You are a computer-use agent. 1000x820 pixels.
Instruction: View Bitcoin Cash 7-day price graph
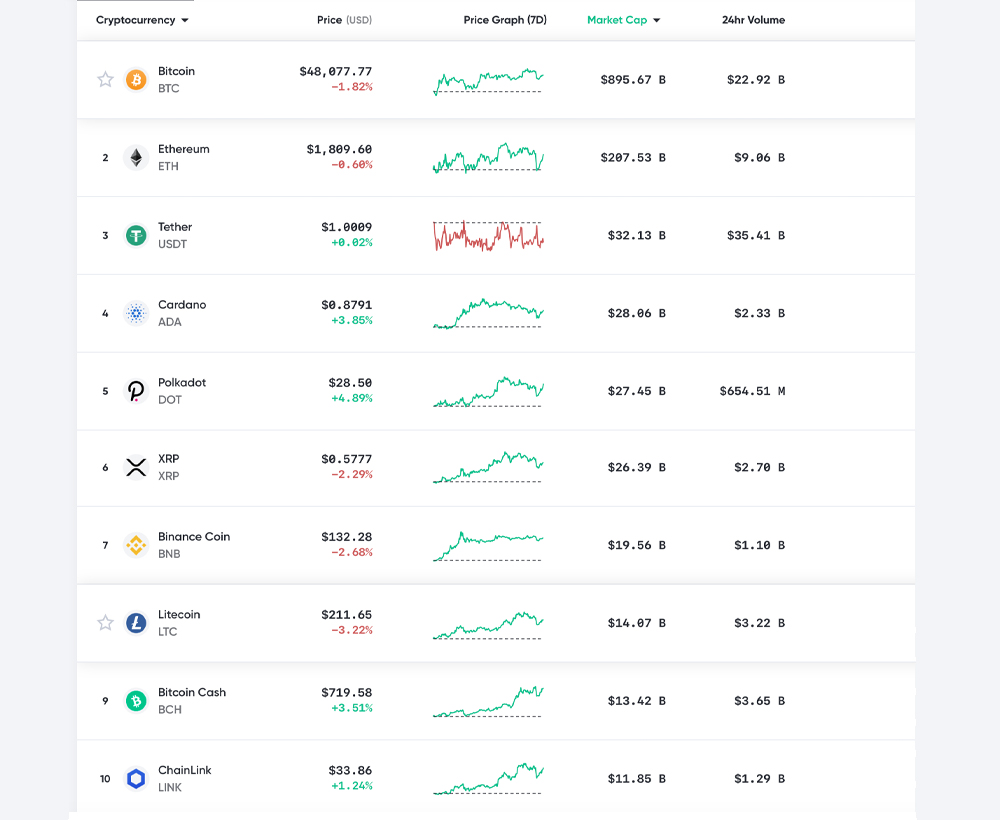coord(488,701)
